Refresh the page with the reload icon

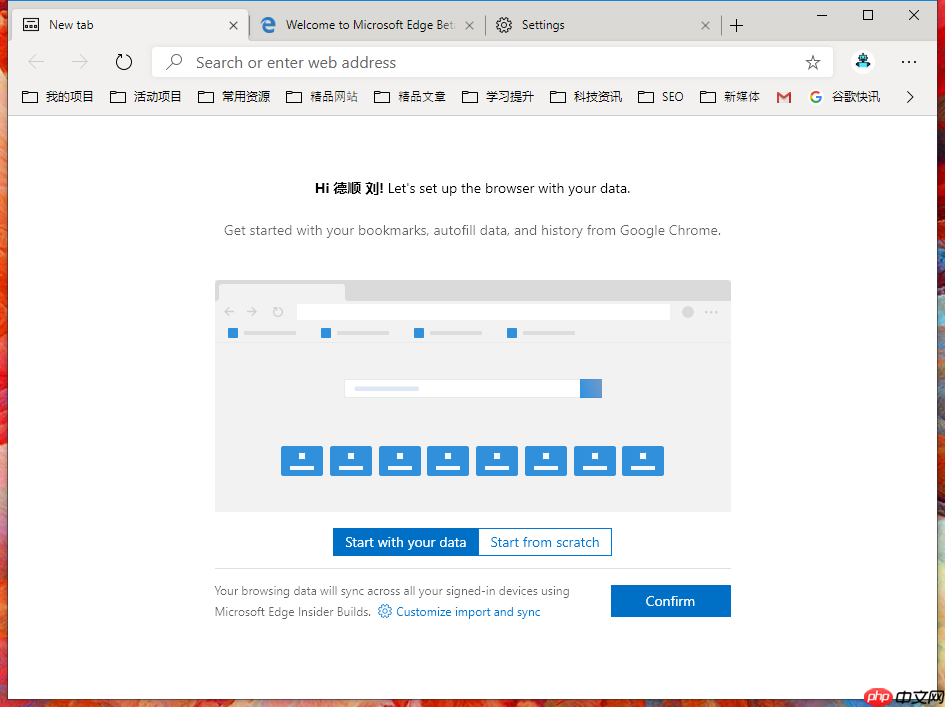point(123,61)
